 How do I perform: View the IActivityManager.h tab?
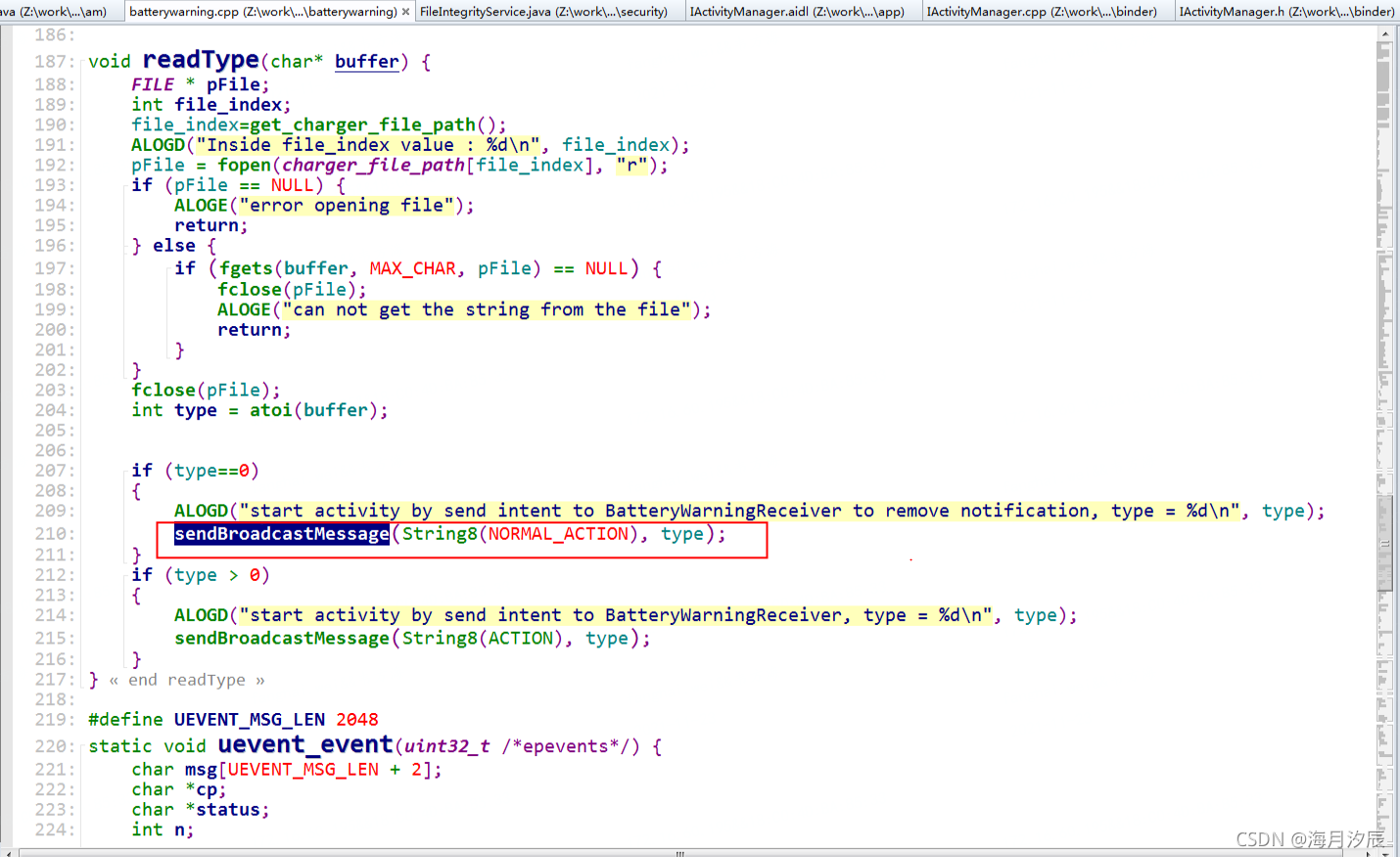pyautogui.click(x=1285, y=12)
